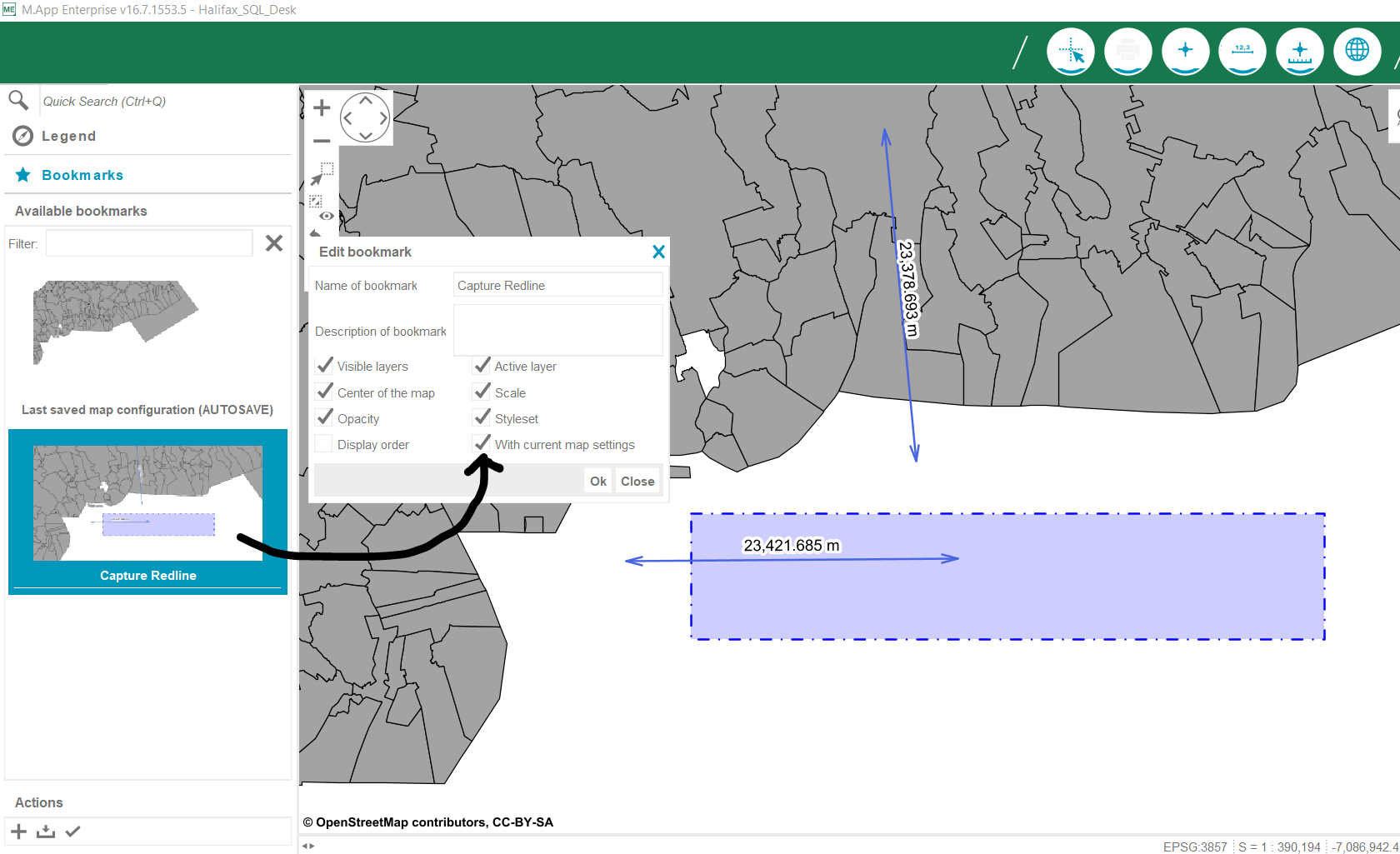The image size is (1400, 854).
Task: Enable the Display order checkbox
Action: click(322, 443)
